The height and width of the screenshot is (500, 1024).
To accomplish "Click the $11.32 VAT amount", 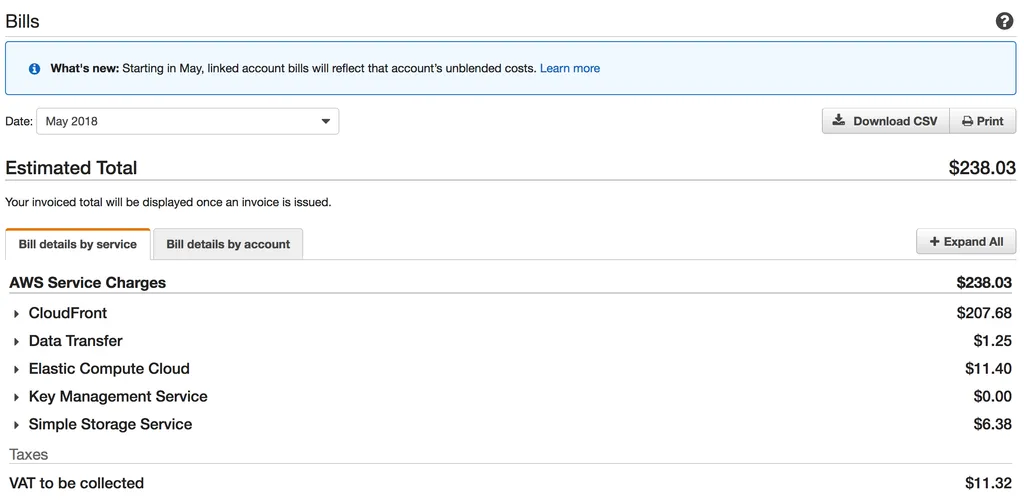I will (989, 483).
